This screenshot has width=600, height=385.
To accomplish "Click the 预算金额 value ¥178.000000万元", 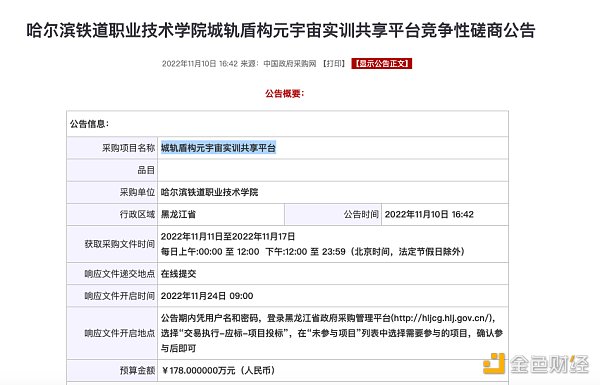I will coord(218,370).
